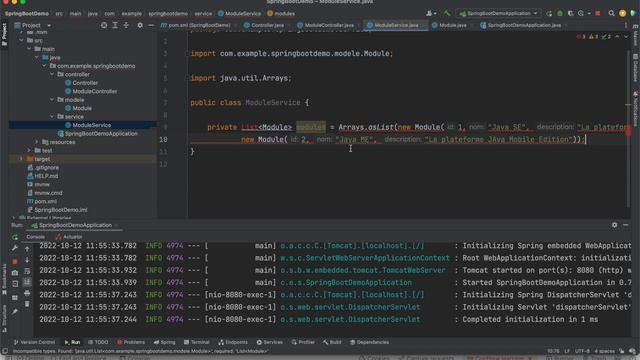This screenshot has height=360, width=640.
Task: Toggle the Project tool window side button
Action: pyautogui.click(x=4, y=35)
